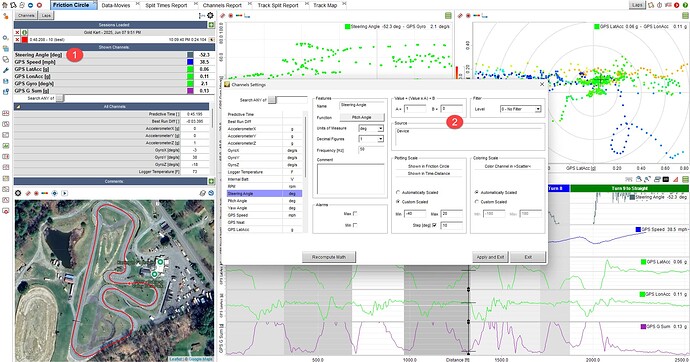
Task: Click the blue round icon in the top-left toolbar
Action: [x=31, y=5]
